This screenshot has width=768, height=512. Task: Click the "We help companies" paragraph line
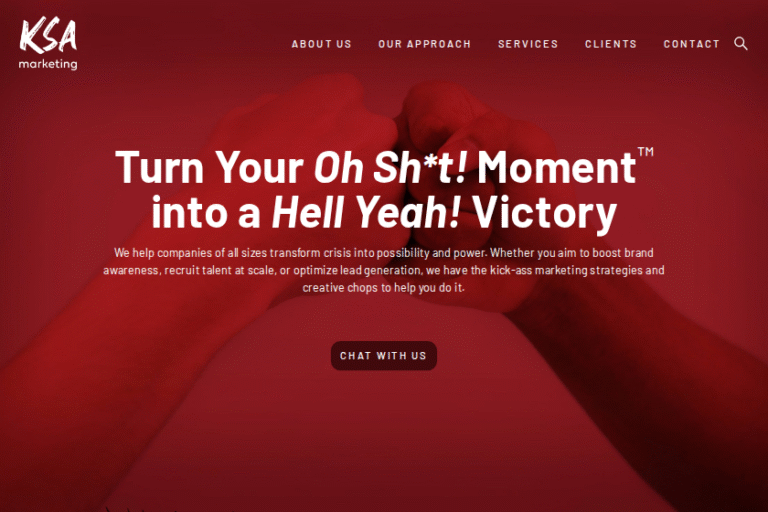(384, 253)
